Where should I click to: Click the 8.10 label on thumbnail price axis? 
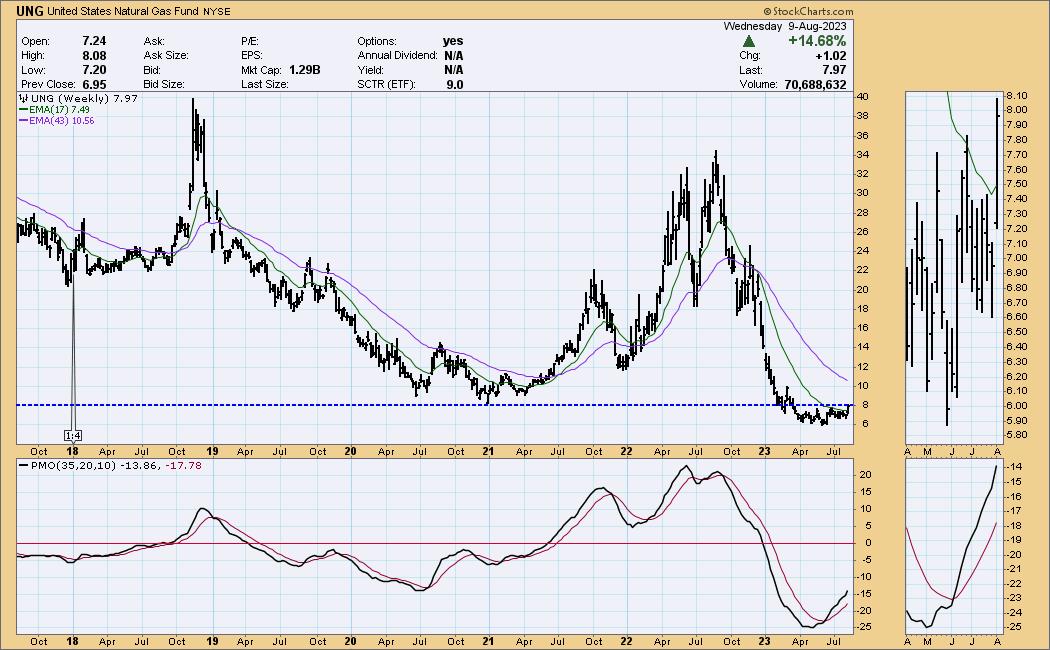[1017, 95]
